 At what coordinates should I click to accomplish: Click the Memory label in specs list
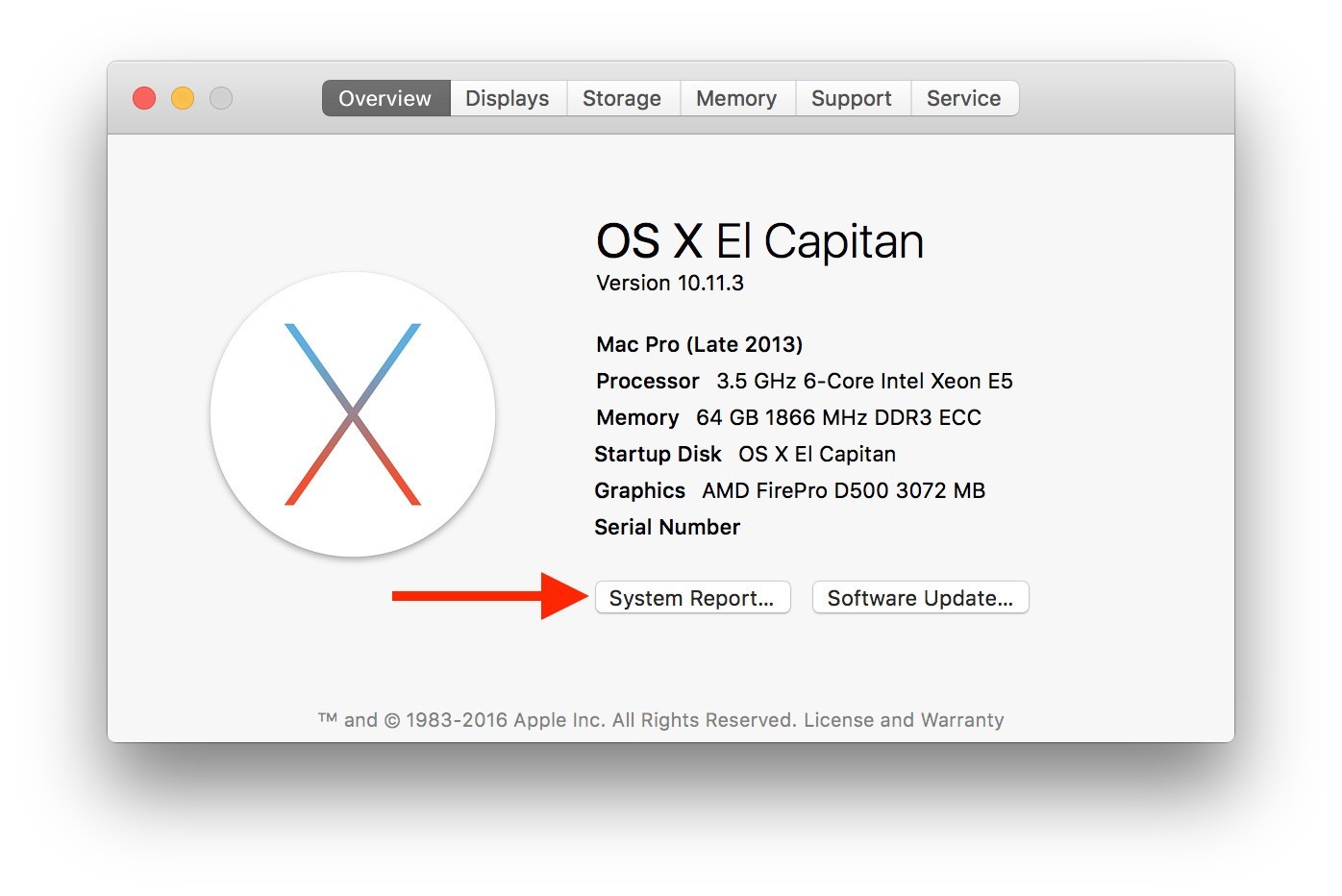coord(637,417)
